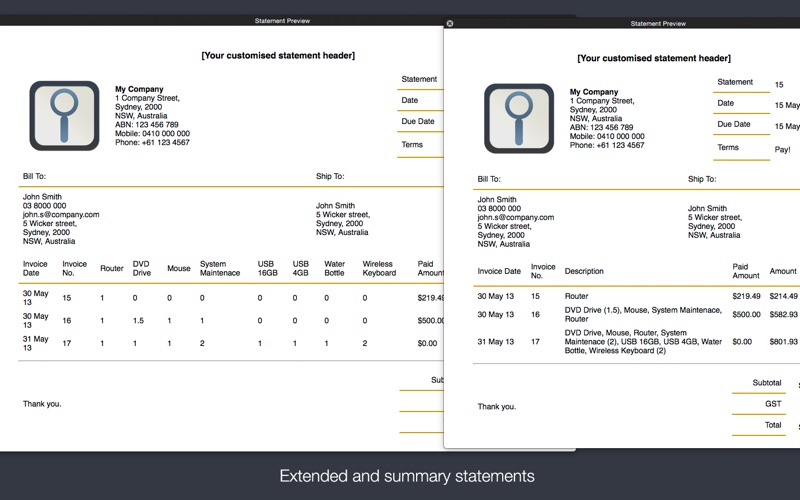The width and height of the screenshot is (800, 500).
Task: Click 'Mobile: 0410 000 000' in back window
Action: (x=152, y=134)
